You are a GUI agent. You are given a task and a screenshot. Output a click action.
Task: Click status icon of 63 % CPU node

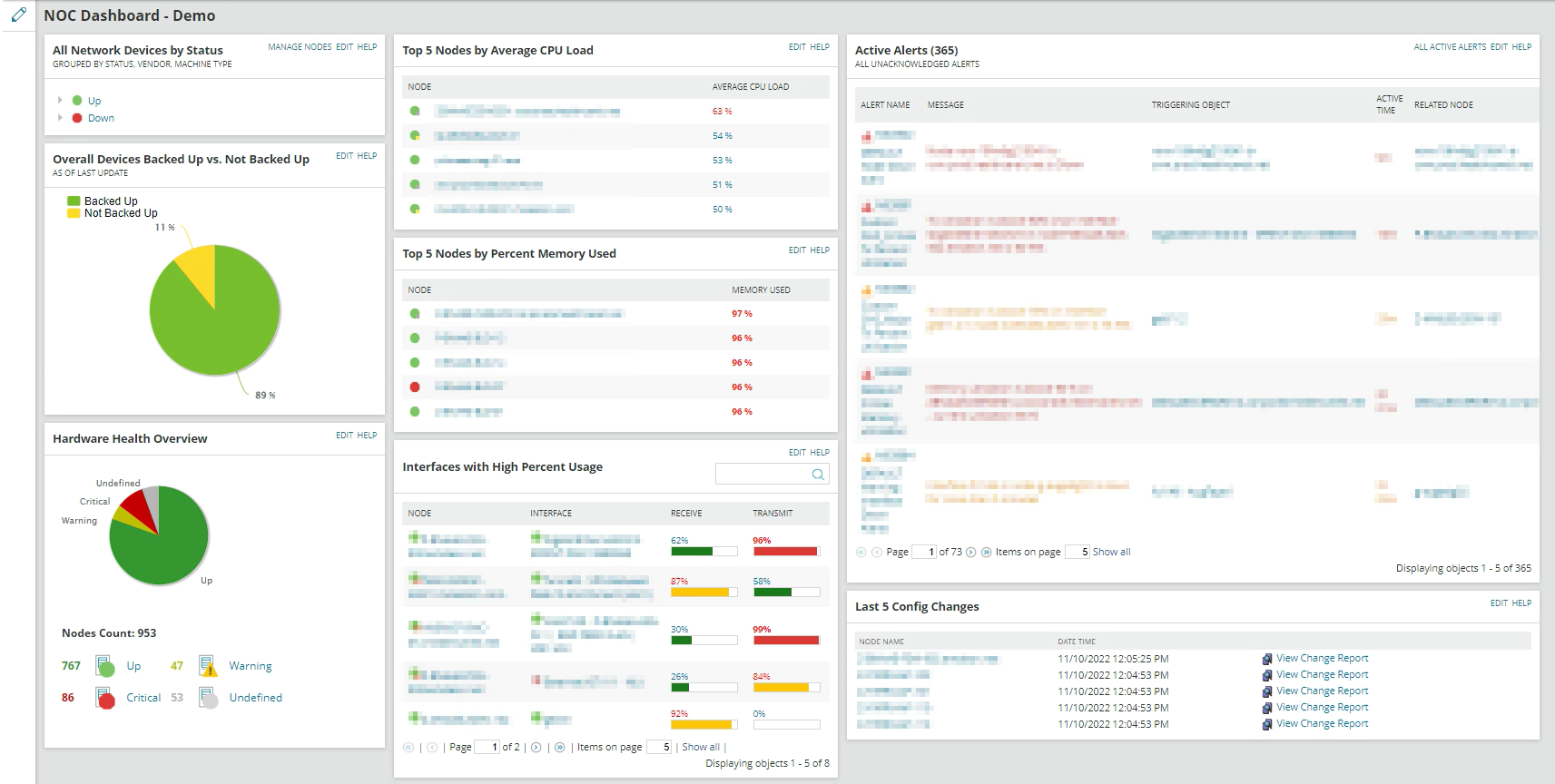[415, 111]
